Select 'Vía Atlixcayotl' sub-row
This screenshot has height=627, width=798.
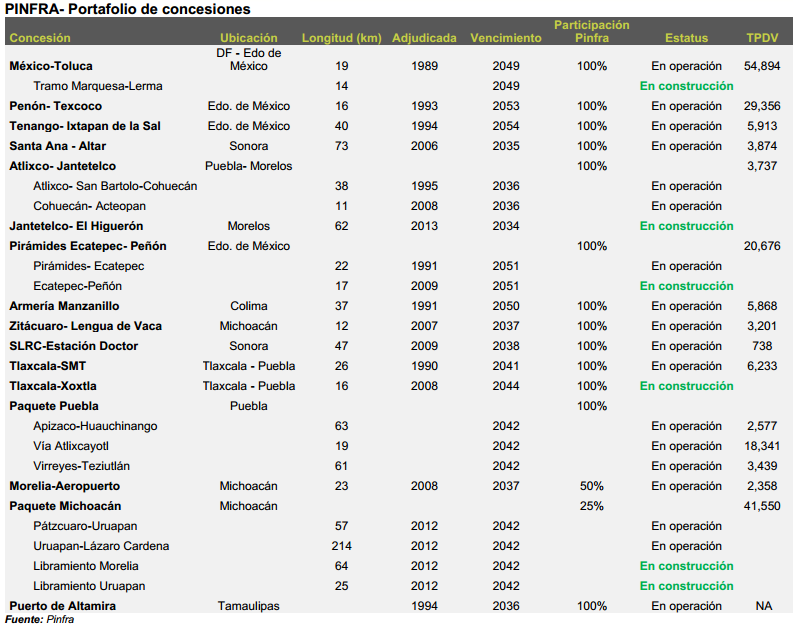71,446
